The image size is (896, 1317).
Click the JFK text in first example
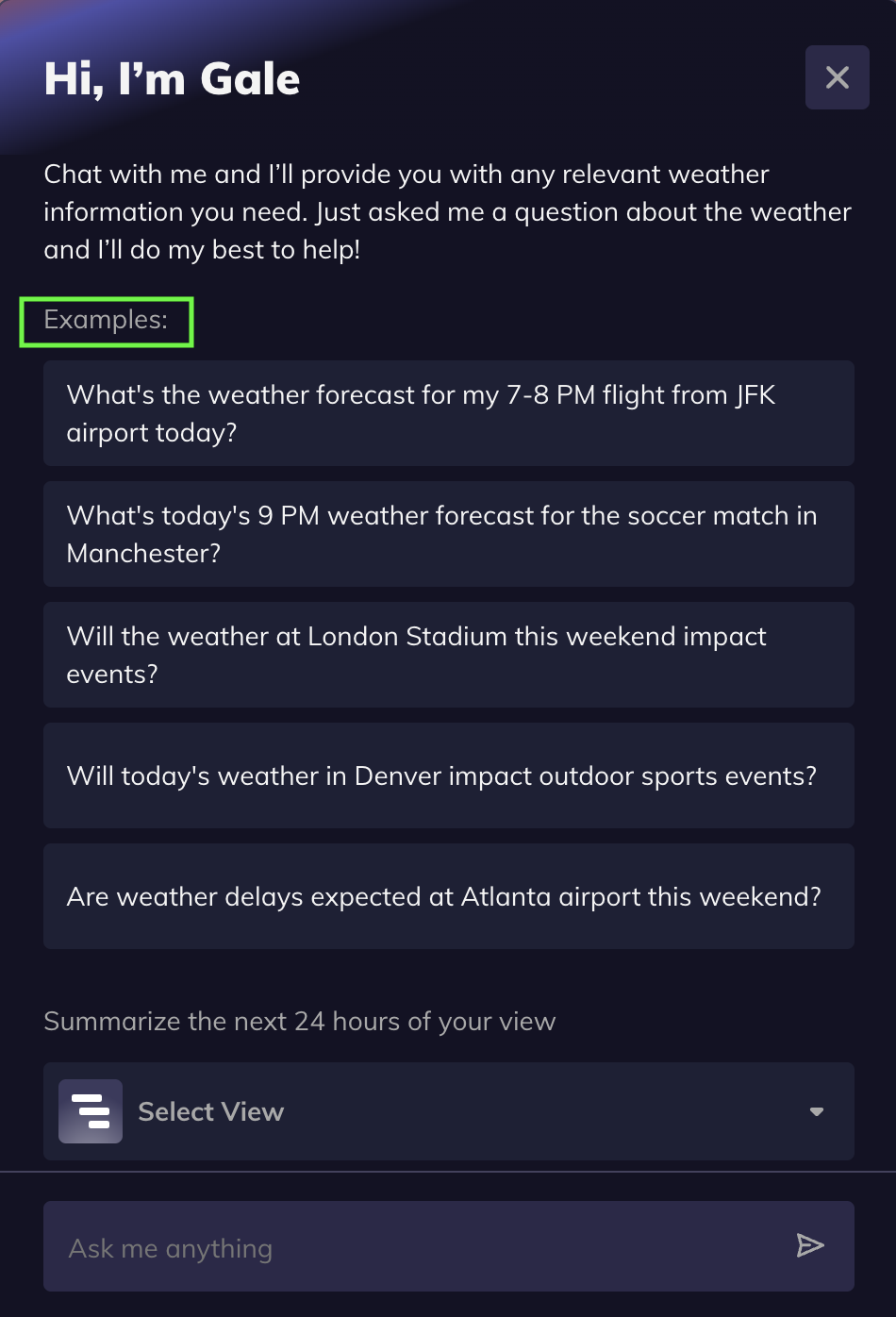[x=755, y=394]
